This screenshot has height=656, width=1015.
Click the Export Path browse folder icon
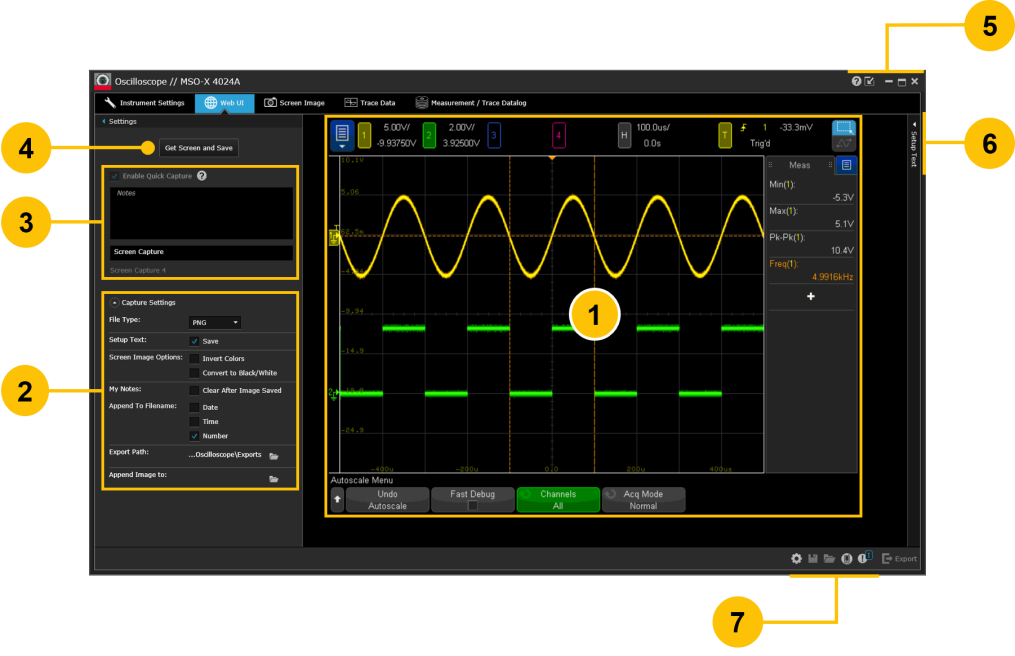pyautogui.click(x=273, y=455)
